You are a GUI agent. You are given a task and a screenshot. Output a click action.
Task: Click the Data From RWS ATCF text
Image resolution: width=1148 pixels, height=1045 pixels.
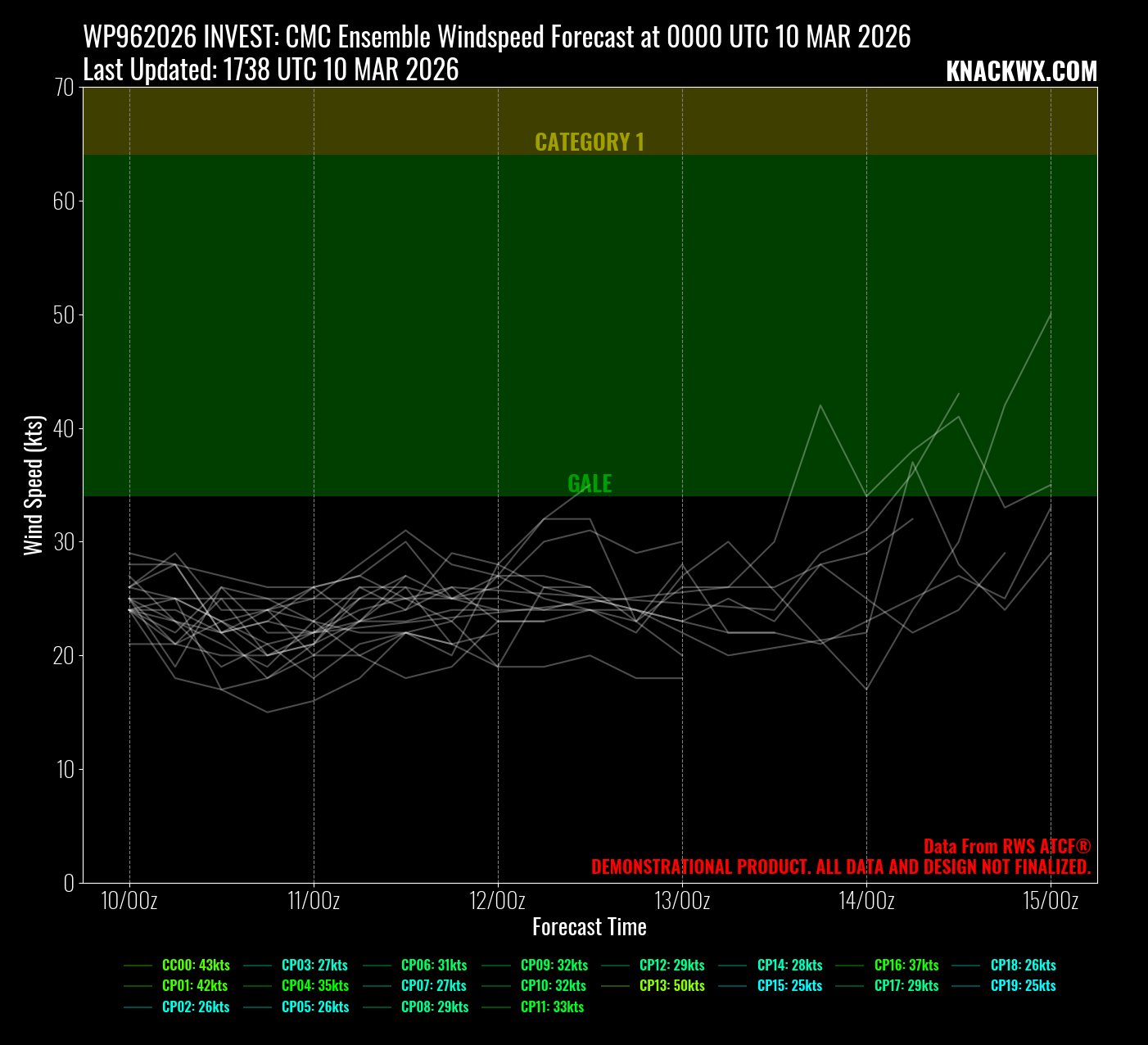point(1006,847)
